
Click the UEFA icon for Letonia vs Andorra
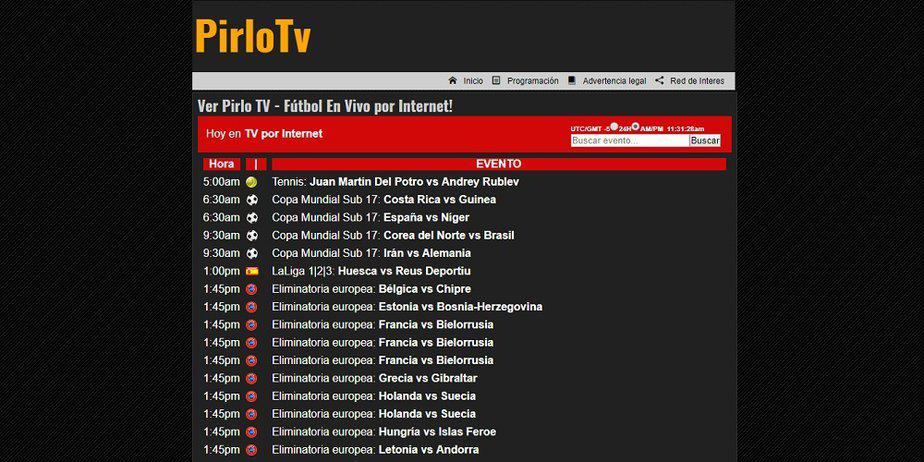tap(252, 450)
